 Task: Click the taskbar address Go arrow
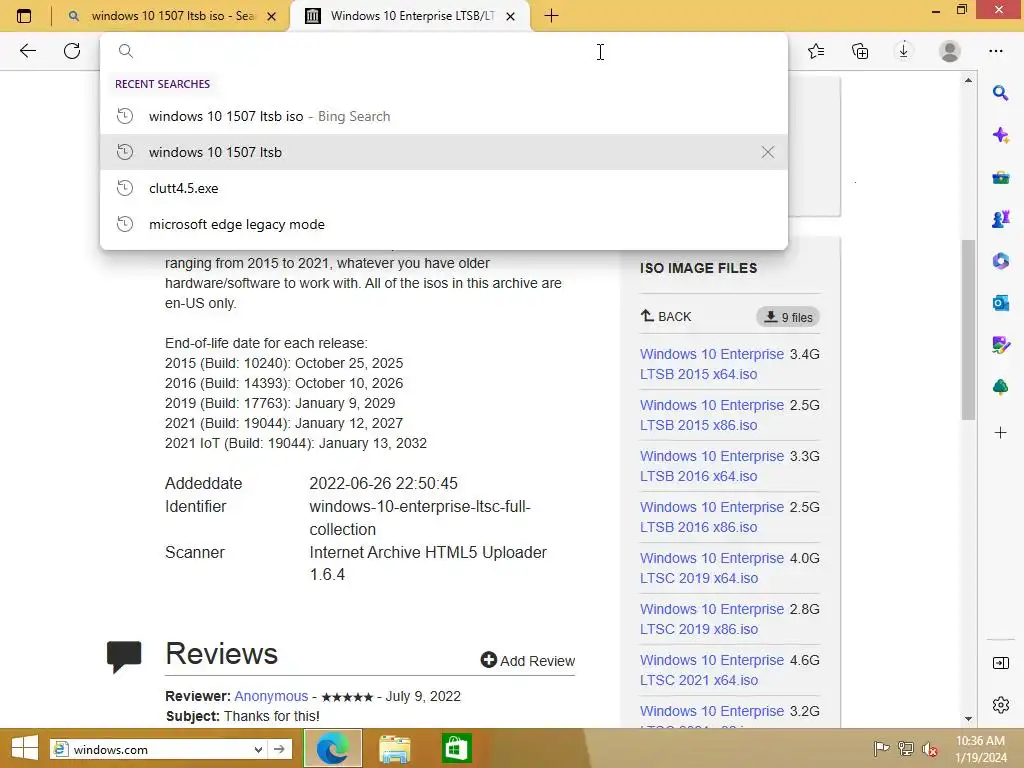tap(280, 749)
